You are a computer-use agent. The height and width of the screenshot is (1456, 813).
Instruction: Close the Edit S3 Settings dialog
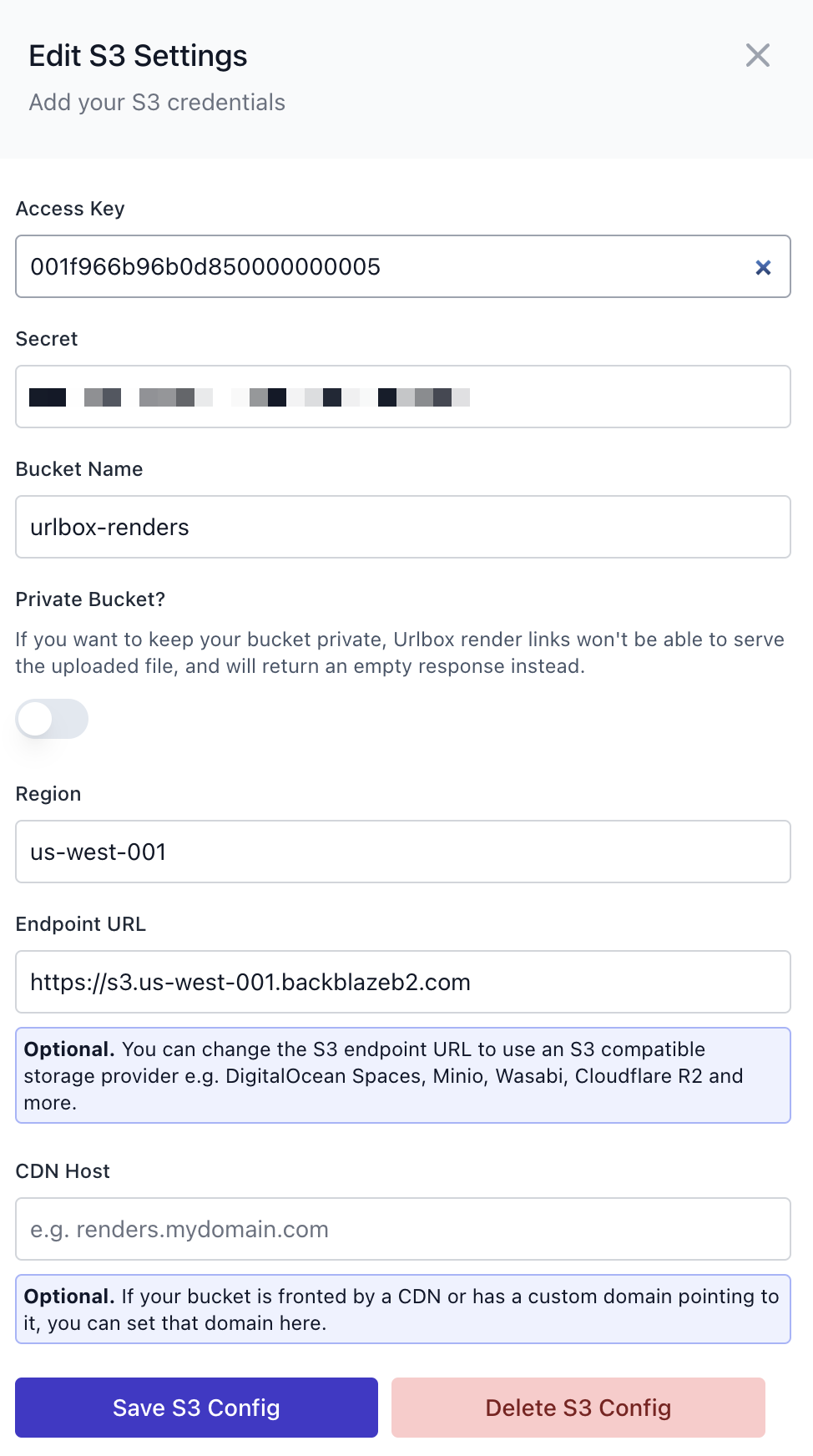(x=757, y=56)
